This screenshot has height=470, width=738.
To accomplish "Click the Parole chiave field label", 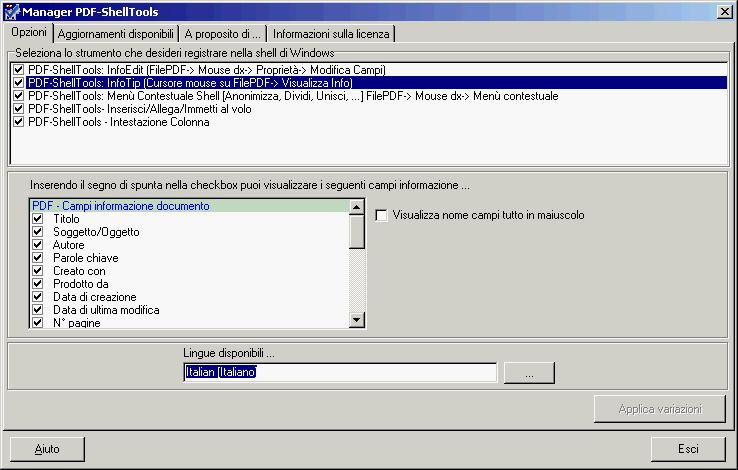I will pyautogui.click(x=86, y=258).
